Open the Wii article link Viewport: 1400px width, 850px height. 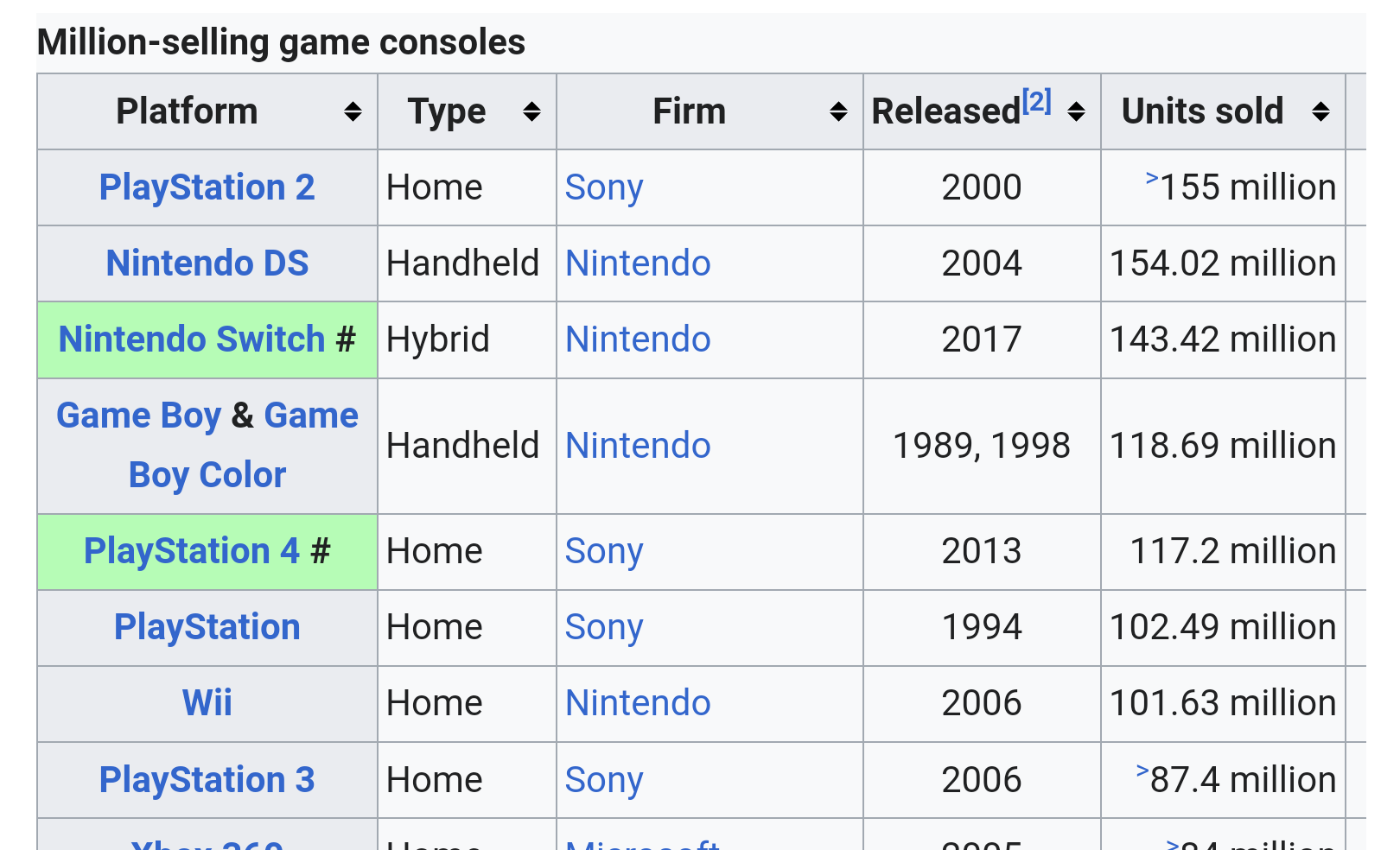[207, 703]
